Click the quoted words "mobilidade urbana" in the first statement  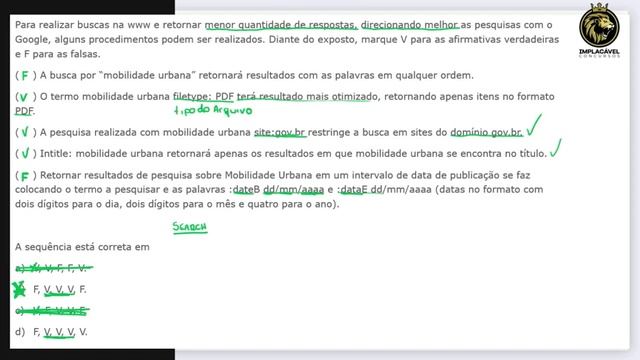(147, 76)
